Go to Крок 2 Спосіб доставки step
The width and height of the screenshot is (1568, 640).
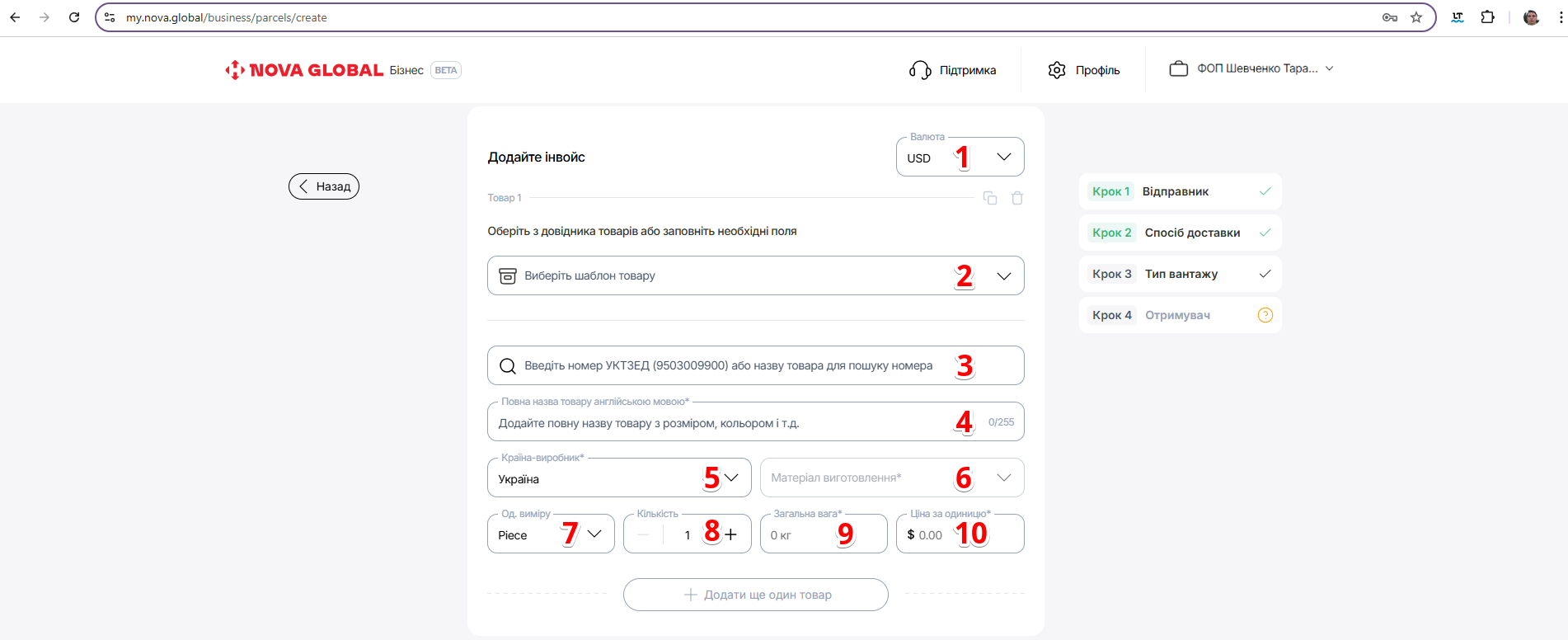(x=1179, y=233)
